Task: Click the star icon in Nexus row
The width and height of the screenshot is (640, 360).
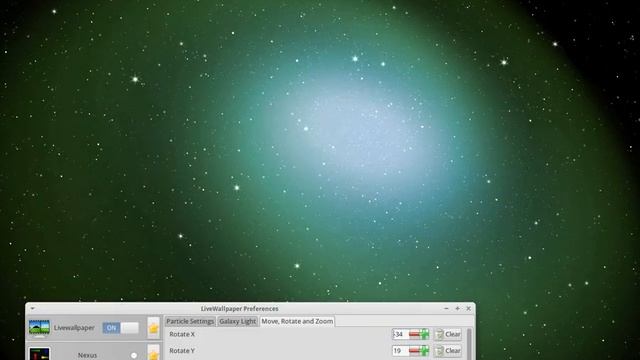Action: click(153, 353)
